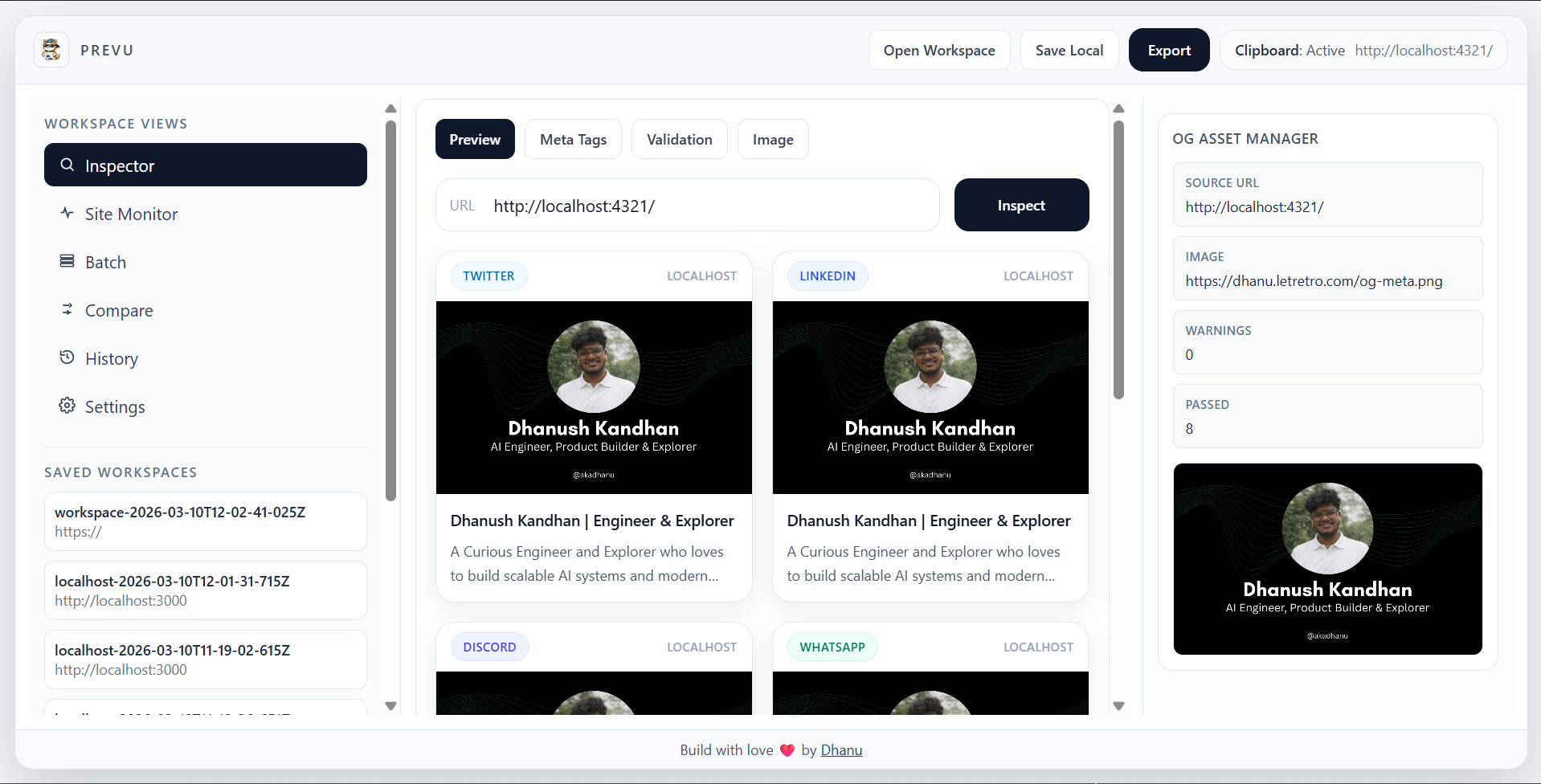Click the sidebar scrollbar down arrow
Viewport: 1541px width, 784px height.
coord(391,705)
